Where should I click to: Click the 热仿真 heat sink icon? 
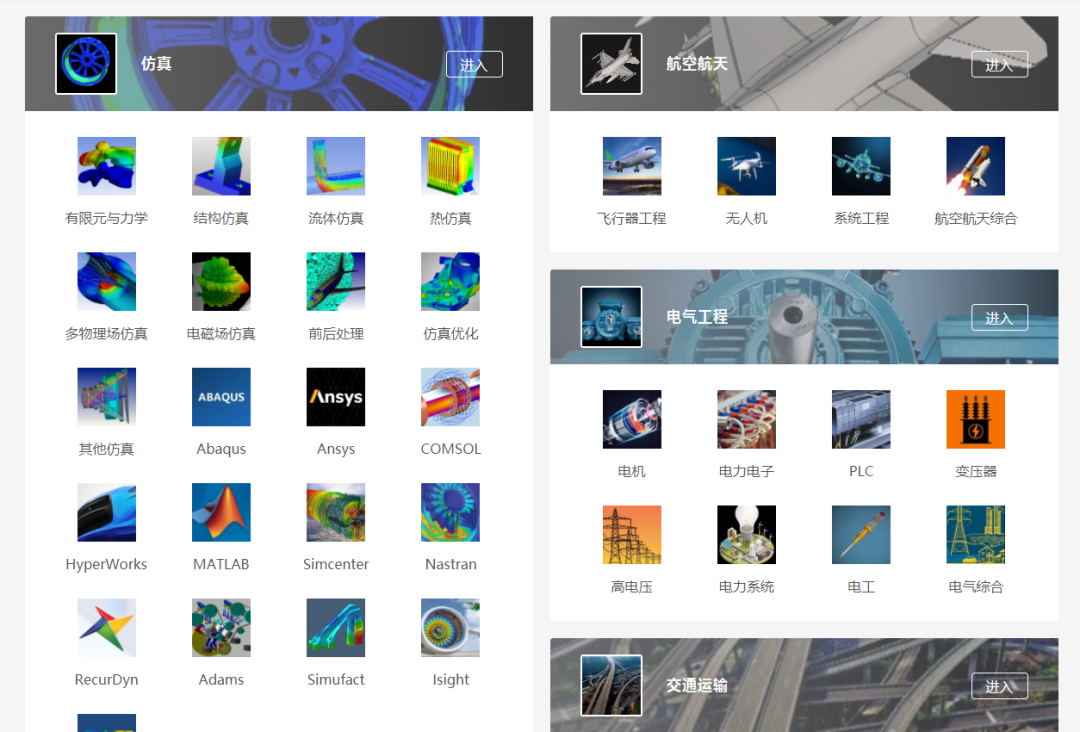[450, 166]
